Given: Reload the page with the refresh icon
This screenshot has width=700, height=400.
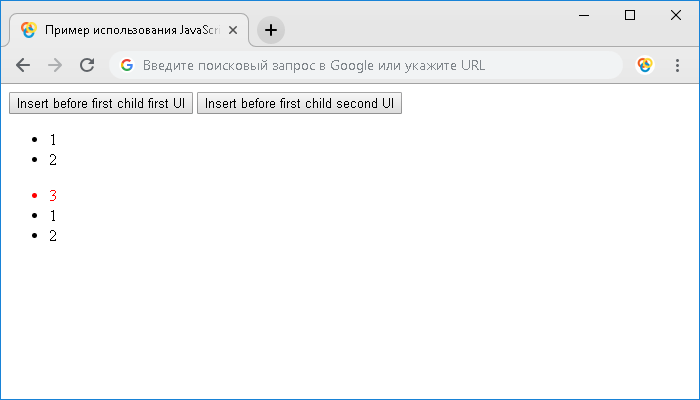Looking at the screenshot, I should click(x=87, y=65).
